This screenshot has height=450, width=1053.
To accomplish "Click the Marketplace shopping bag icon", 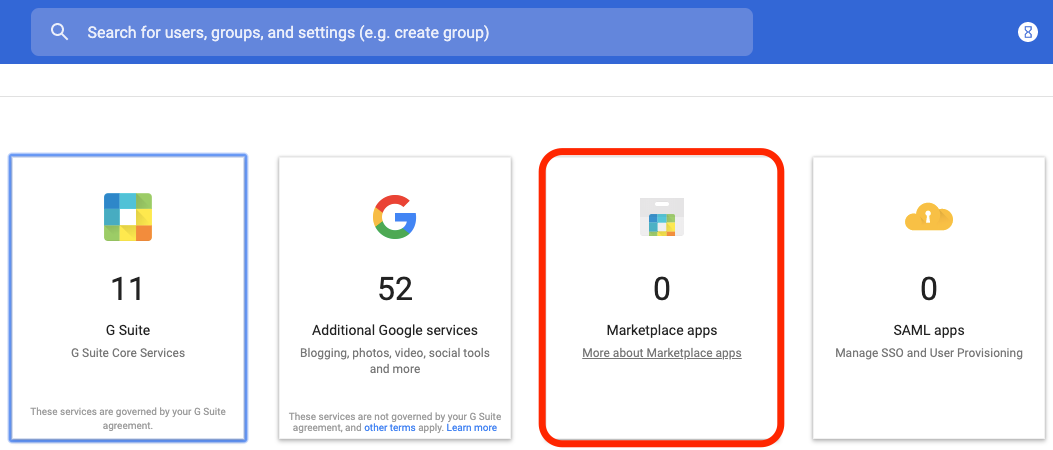I will (x=661, y=217).
